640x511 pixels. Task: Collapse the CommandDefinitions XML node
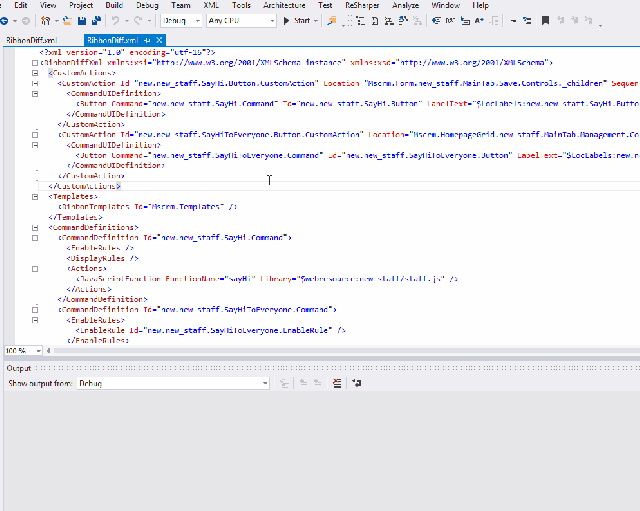(36, 227)
